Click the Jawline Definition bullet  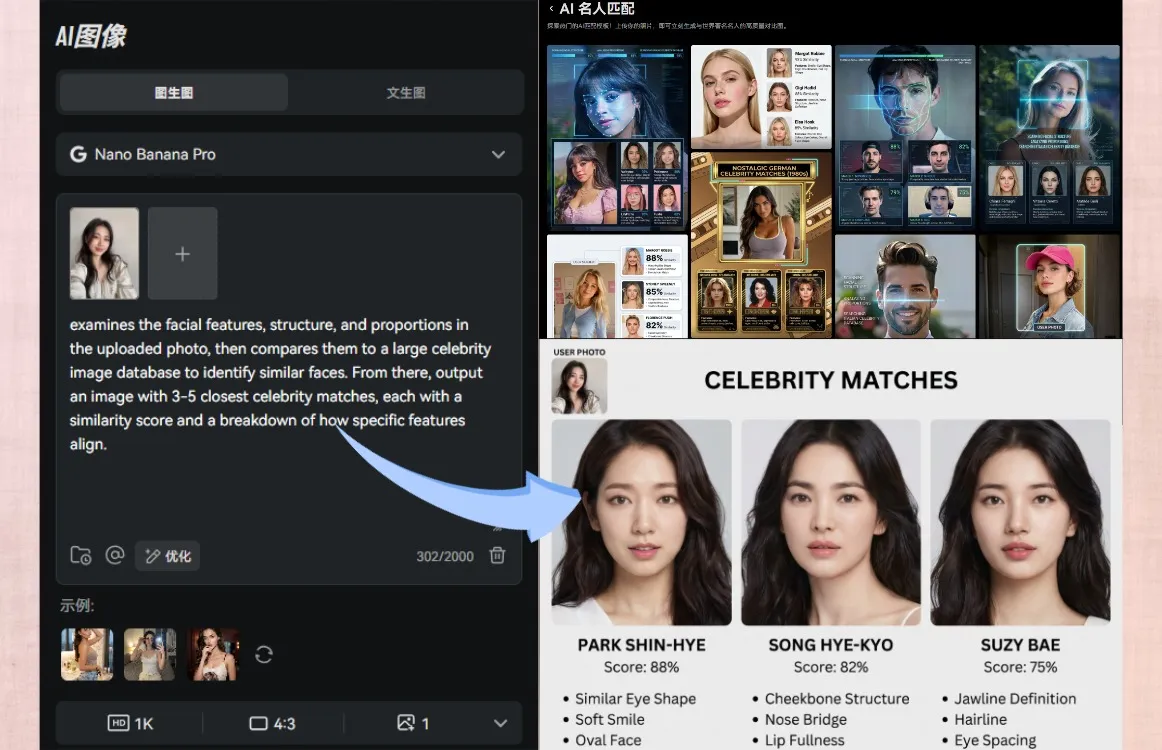tap(1015, 699)
